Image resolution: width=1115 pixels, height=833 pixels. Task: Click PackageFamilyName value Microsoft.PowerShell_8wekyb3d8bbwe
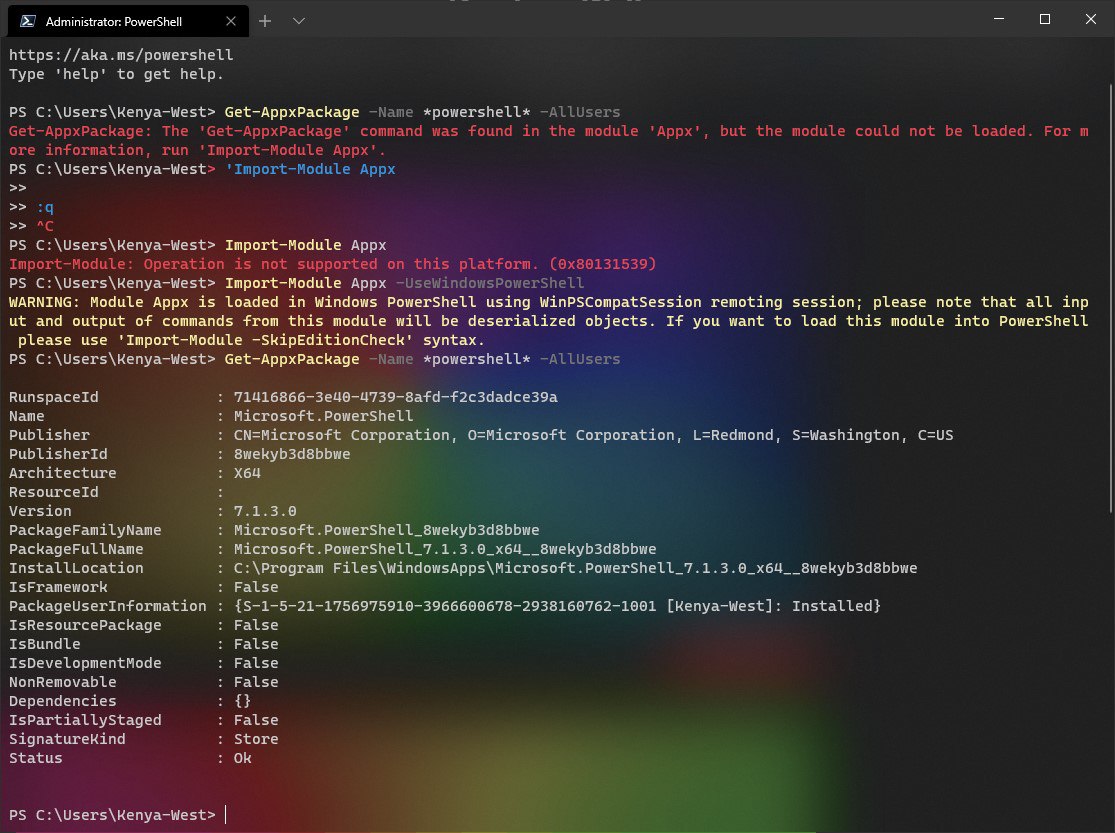pos(386,530)
